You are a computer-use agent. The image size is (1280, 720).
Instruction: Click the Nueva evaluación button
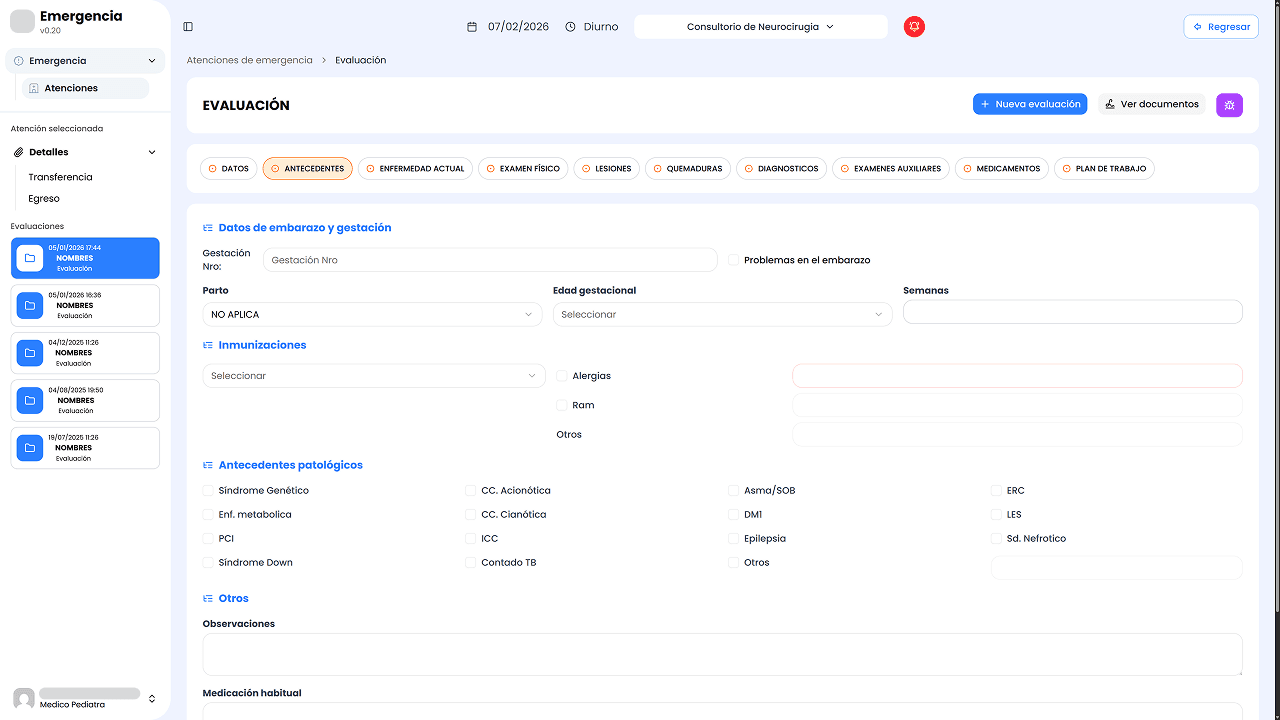click(1029, 104)
